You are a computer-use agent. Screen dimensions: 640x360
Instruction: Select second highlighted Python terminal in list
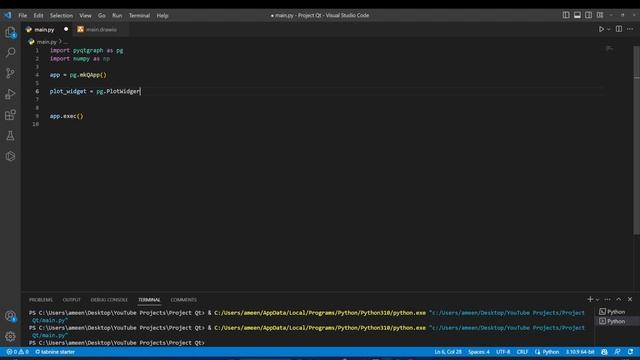click(x=616, y=321)
